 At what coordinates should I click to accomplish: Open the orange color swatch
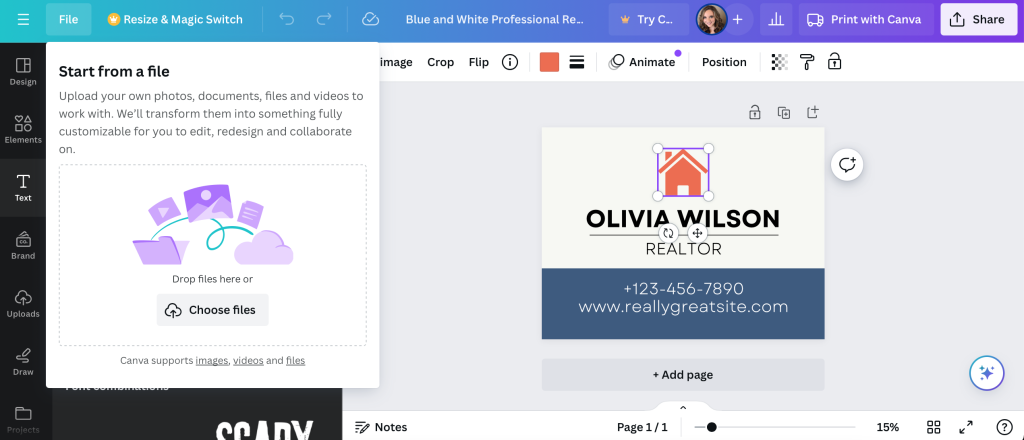[549, 62]
